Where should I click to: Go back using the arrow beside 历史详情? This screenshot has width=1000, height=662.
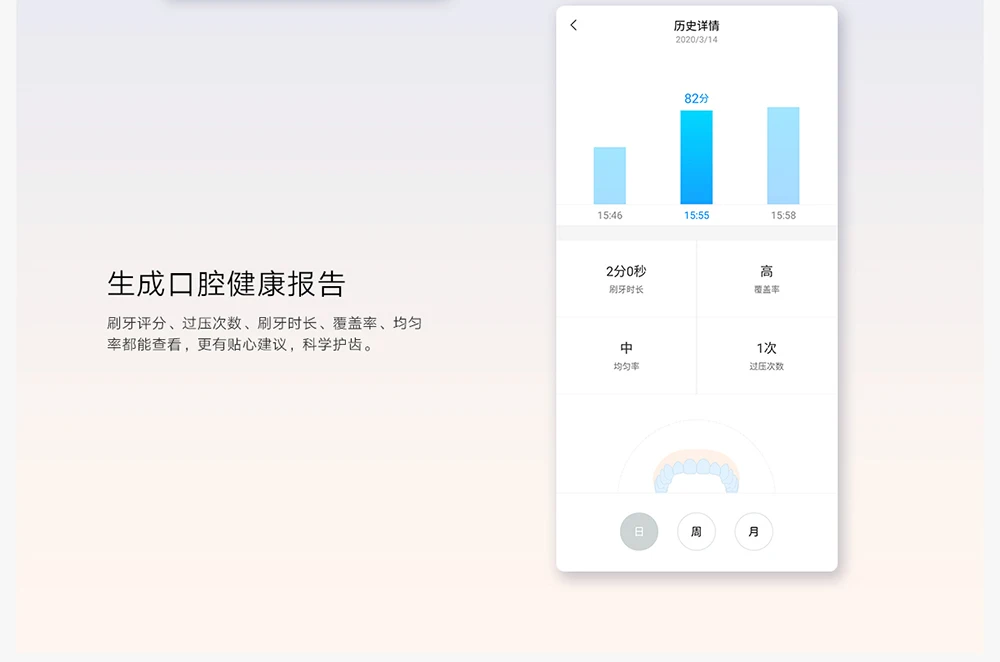(573, 25)
